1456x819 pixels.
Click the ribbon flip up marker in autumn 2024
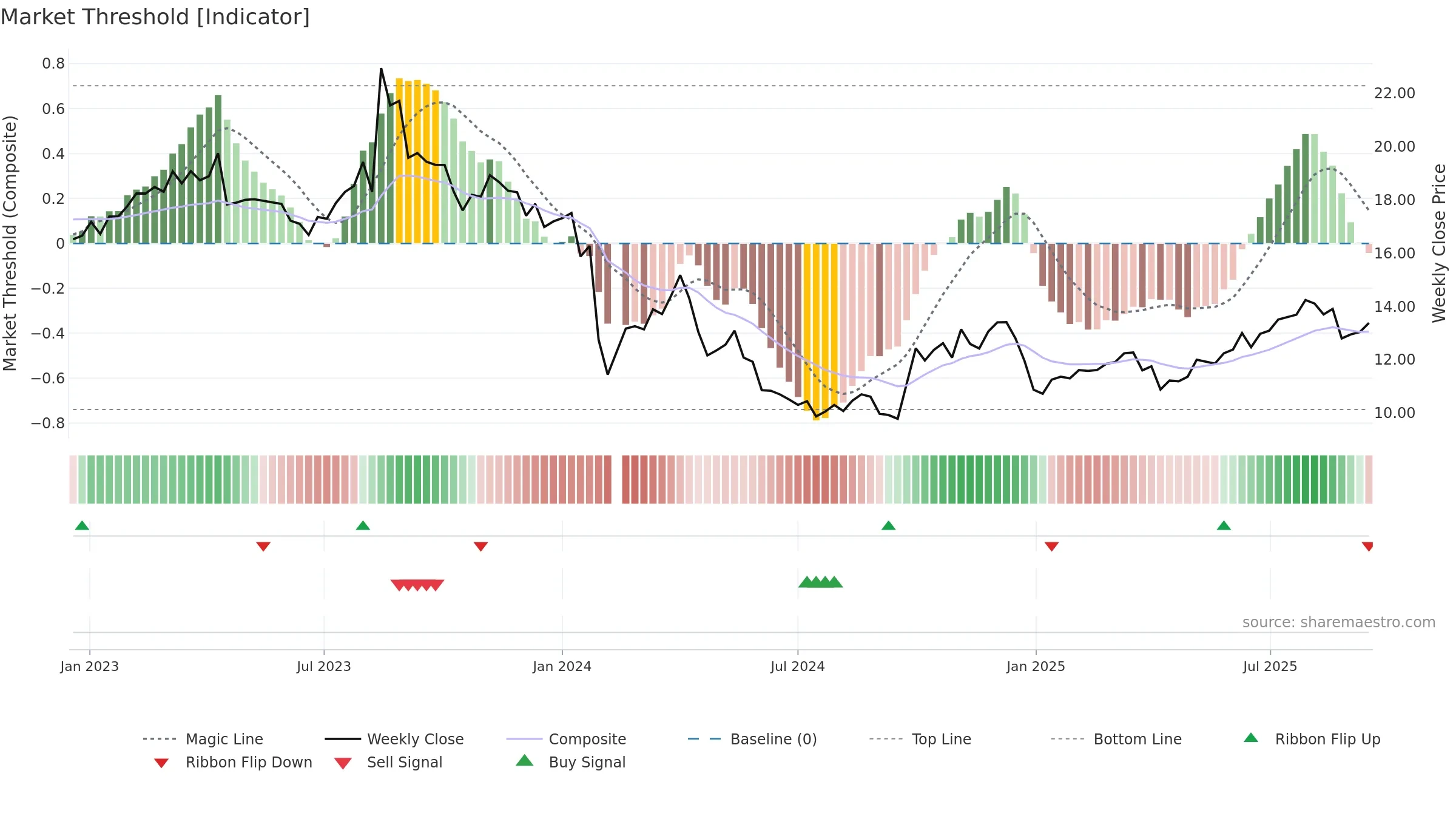[888, 525]
